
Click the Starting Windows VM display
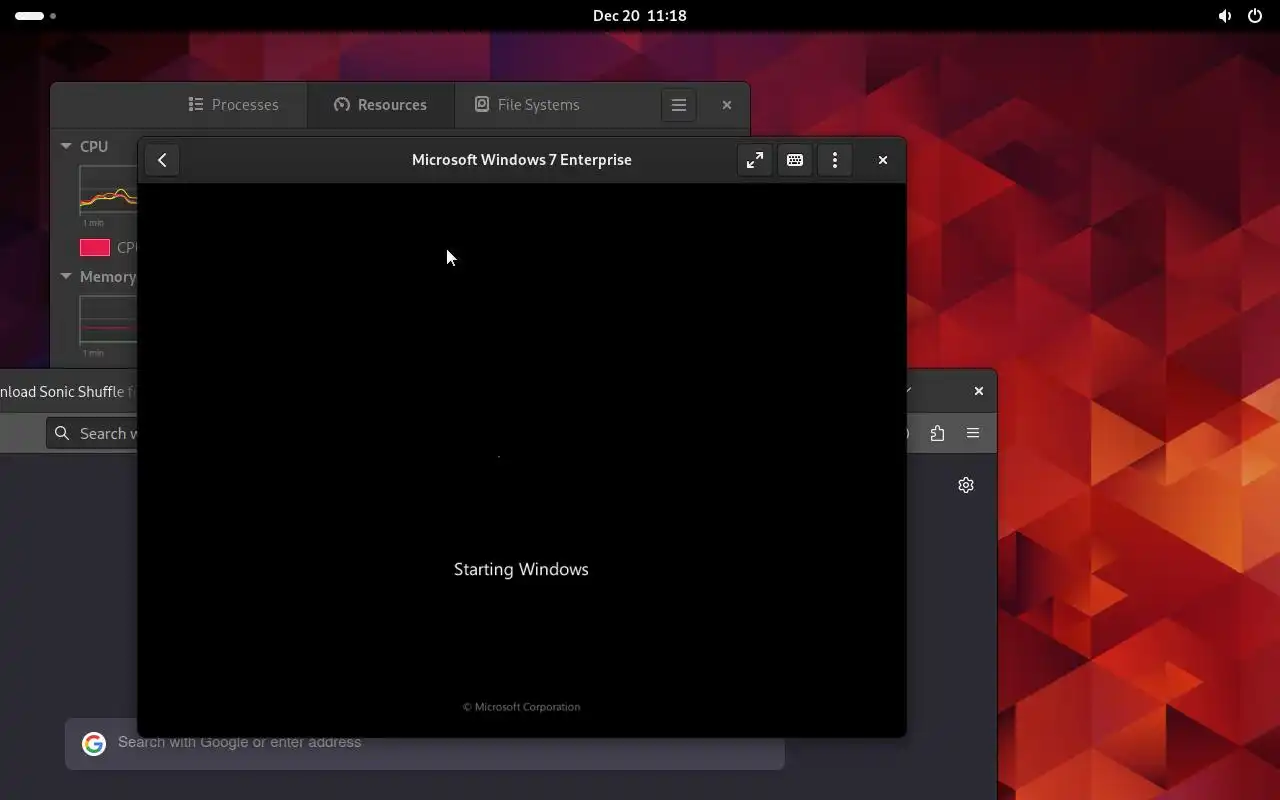pos(521,460)
